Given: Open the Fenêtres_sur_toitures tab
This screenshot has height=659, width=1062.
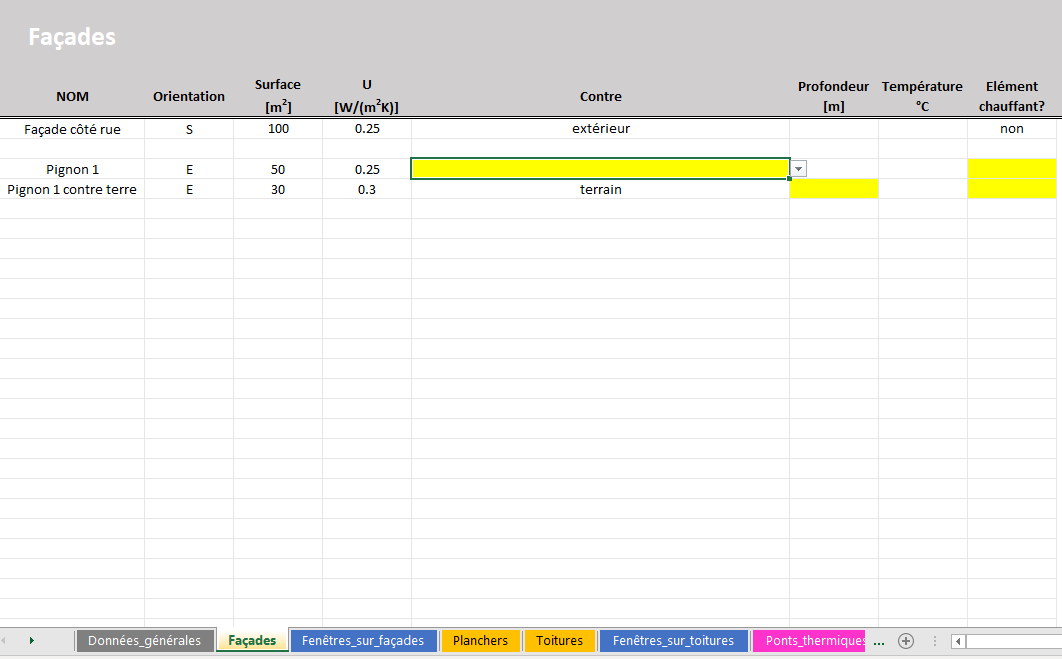Looking at the screenshot, I should coord(673,641).
